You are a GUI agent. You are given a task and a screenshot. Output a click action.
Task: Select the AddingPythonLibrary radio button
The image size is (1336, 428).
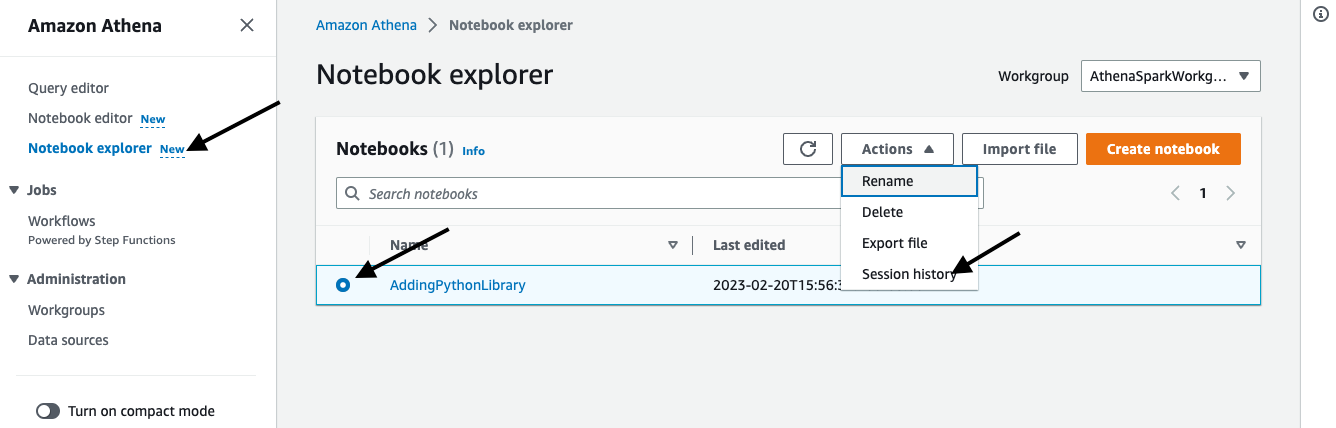click(x=343, y=285)
